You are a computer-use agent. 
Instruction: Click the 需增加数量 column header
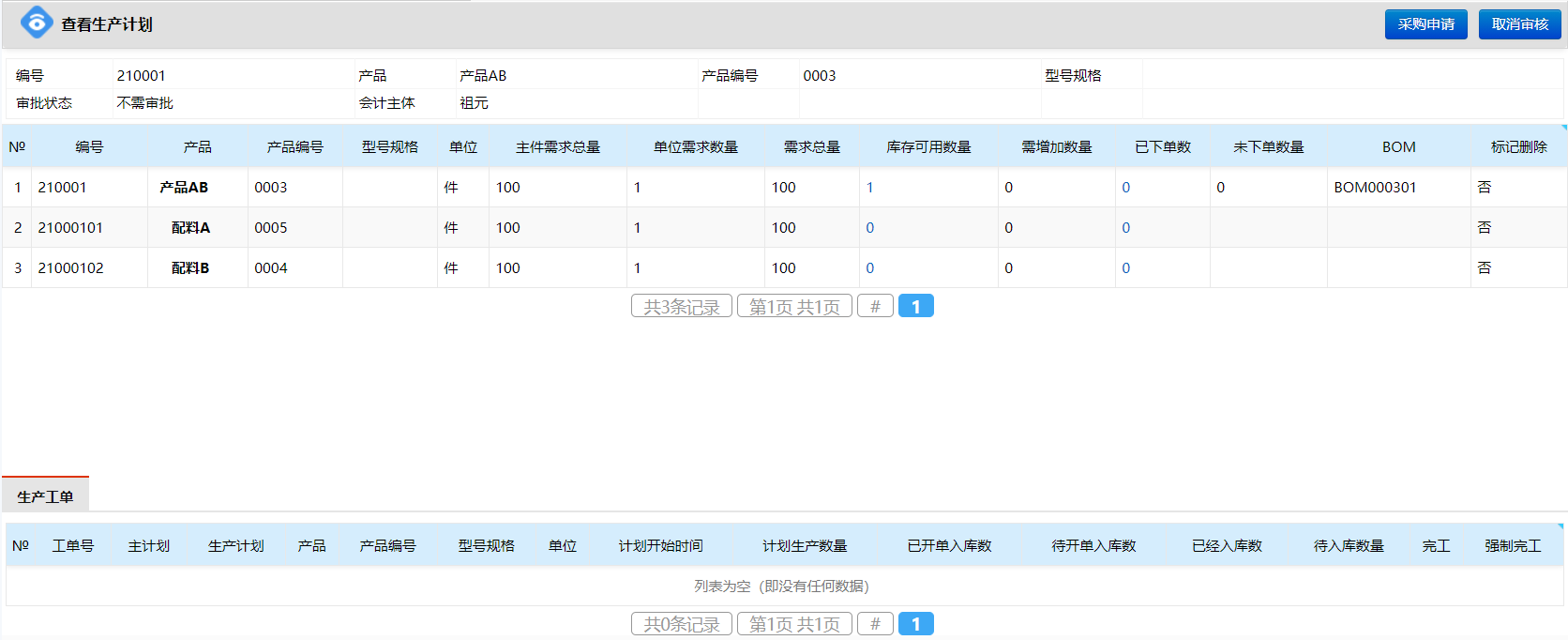1056,147
